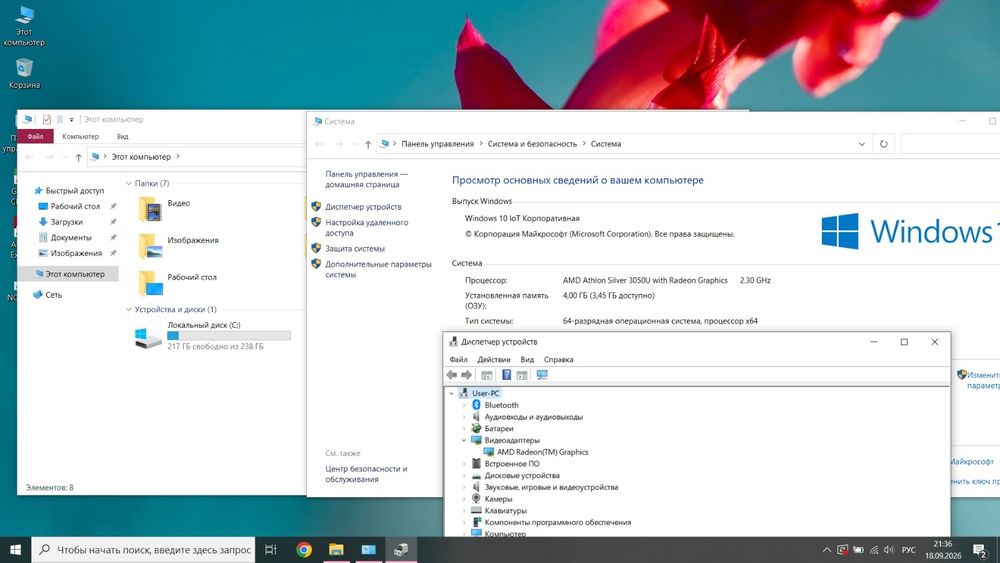Open the Видео folder in Explorer

165,208
